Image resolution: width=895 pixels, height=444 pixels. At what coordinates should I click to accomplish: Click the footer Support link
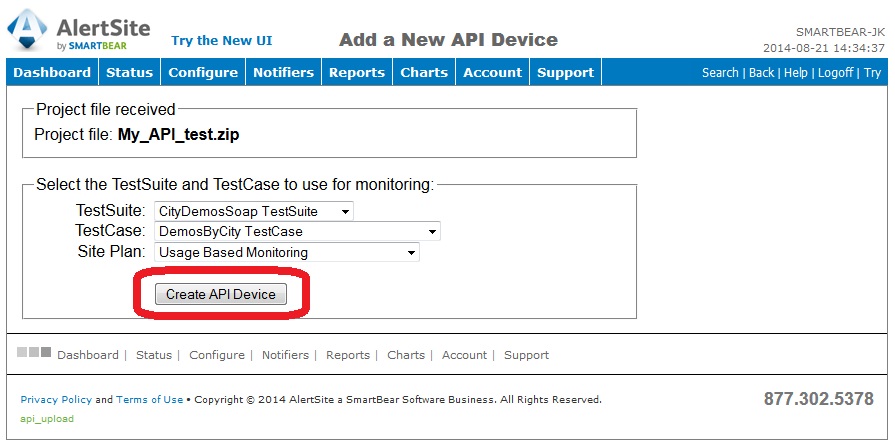click(526, 355)
